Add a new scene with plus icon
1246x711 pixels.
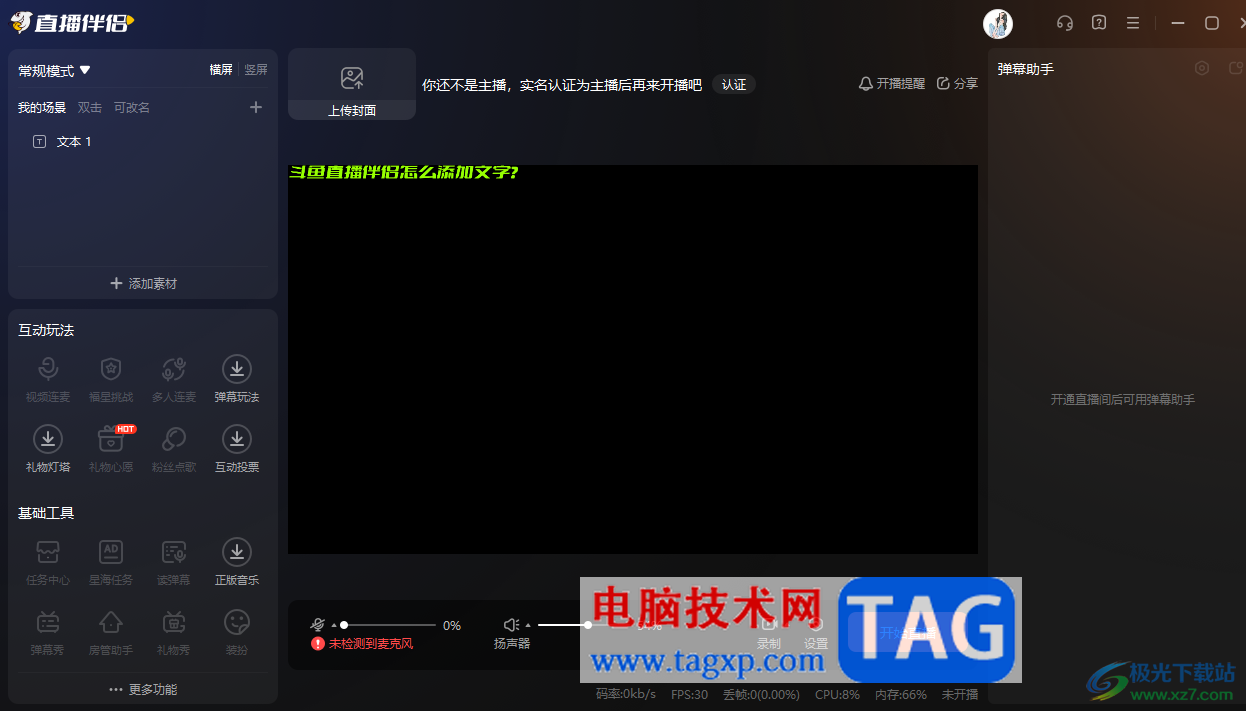pos(256,107)
